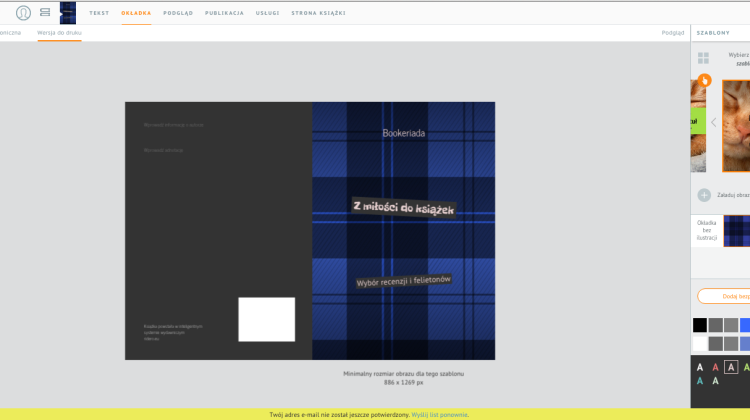Click the Ridero publishing note on back cover
The height and width of the screenshot is (420, 750).
pos(173,332)
